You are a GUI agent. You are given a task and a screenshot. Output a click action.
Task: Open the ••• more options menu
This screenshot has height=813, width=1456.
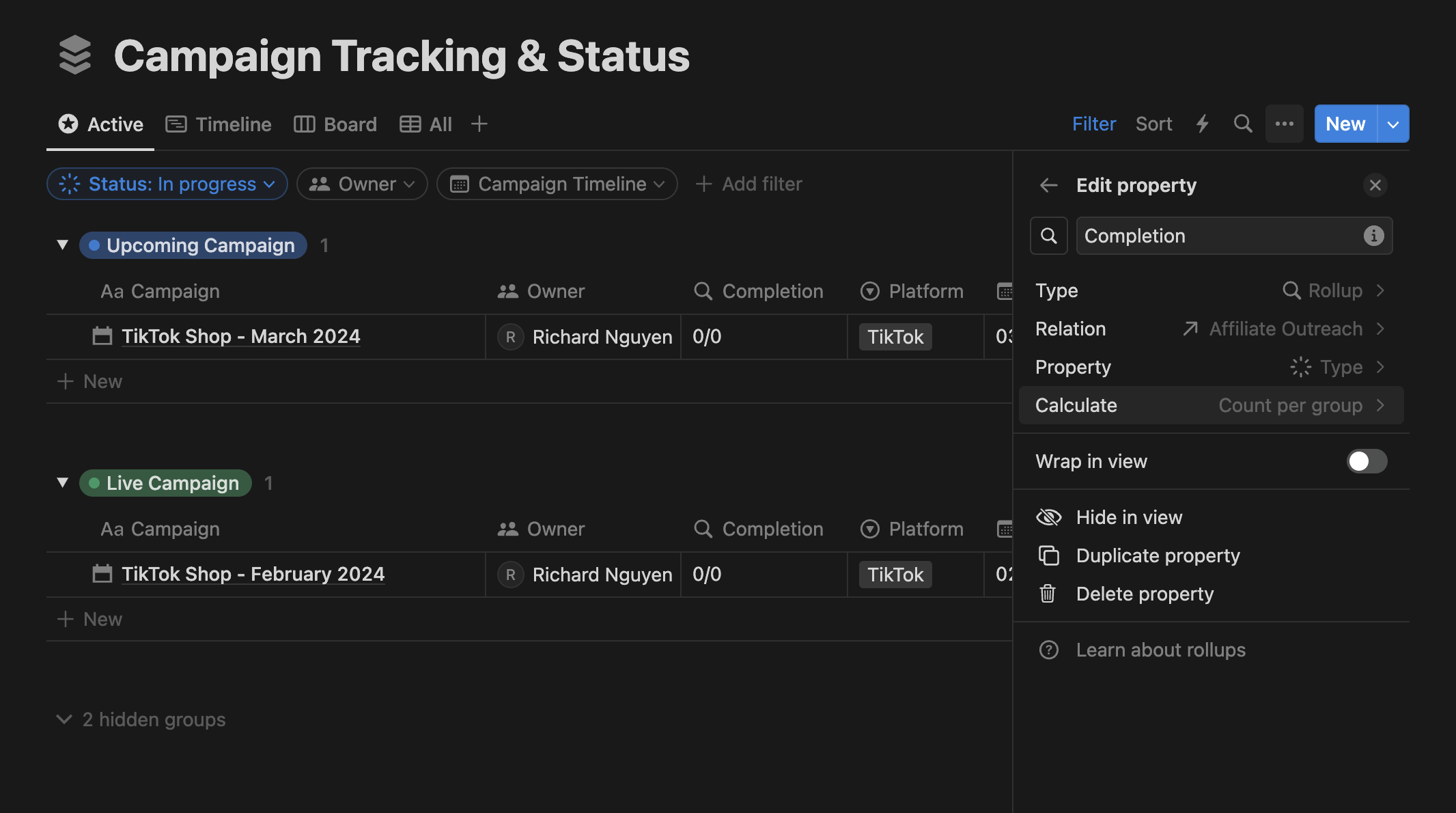tap(1284, 124)
